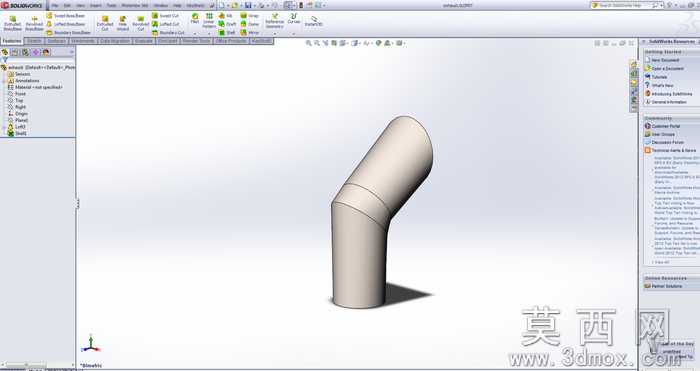Click the Linear Pattern tool
This screenshot has height=371, width=700.
tap(209, 21)
